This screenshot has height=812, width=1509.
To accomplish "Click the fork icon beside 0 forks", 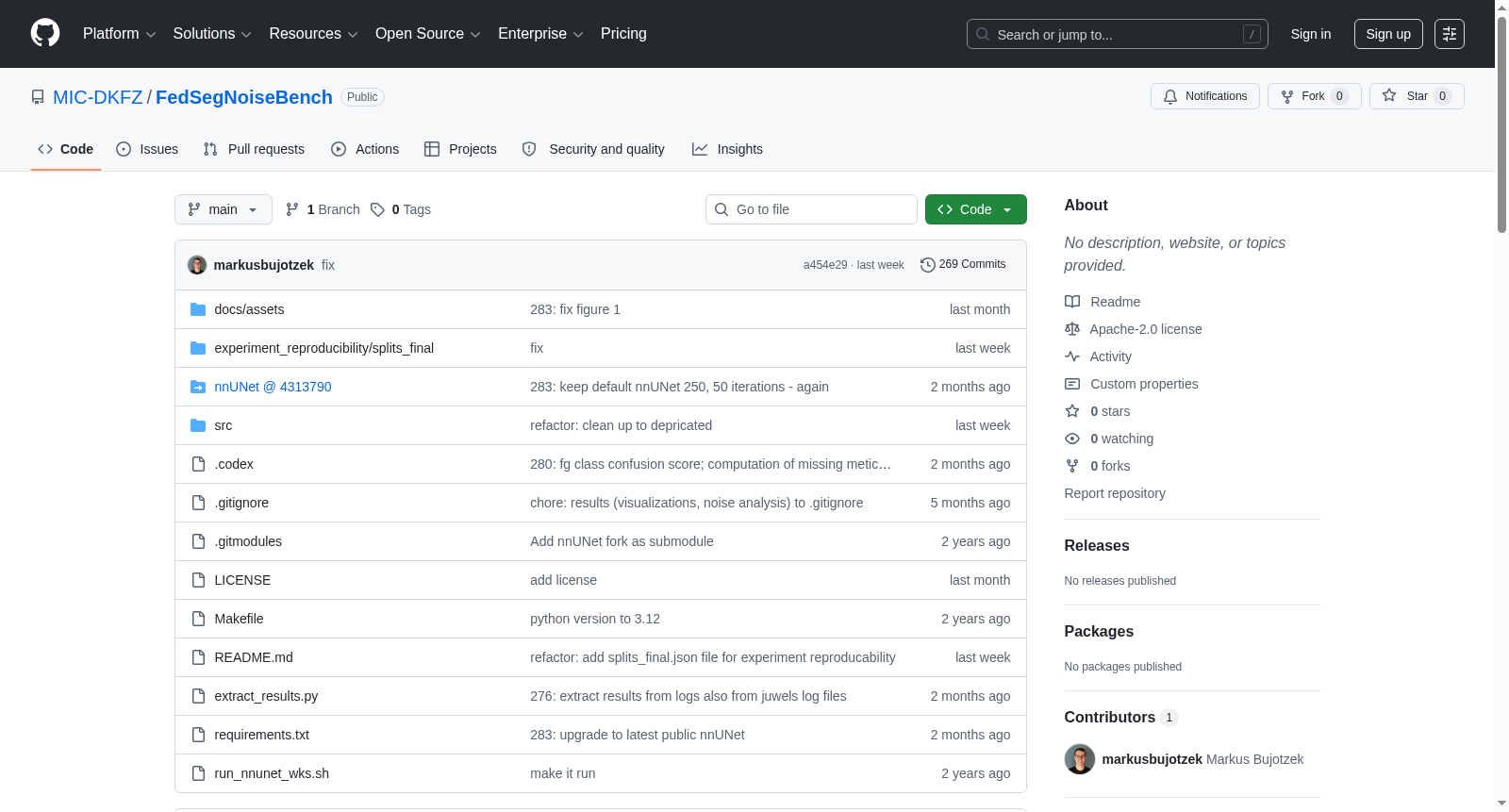I will click(1072, 466).
